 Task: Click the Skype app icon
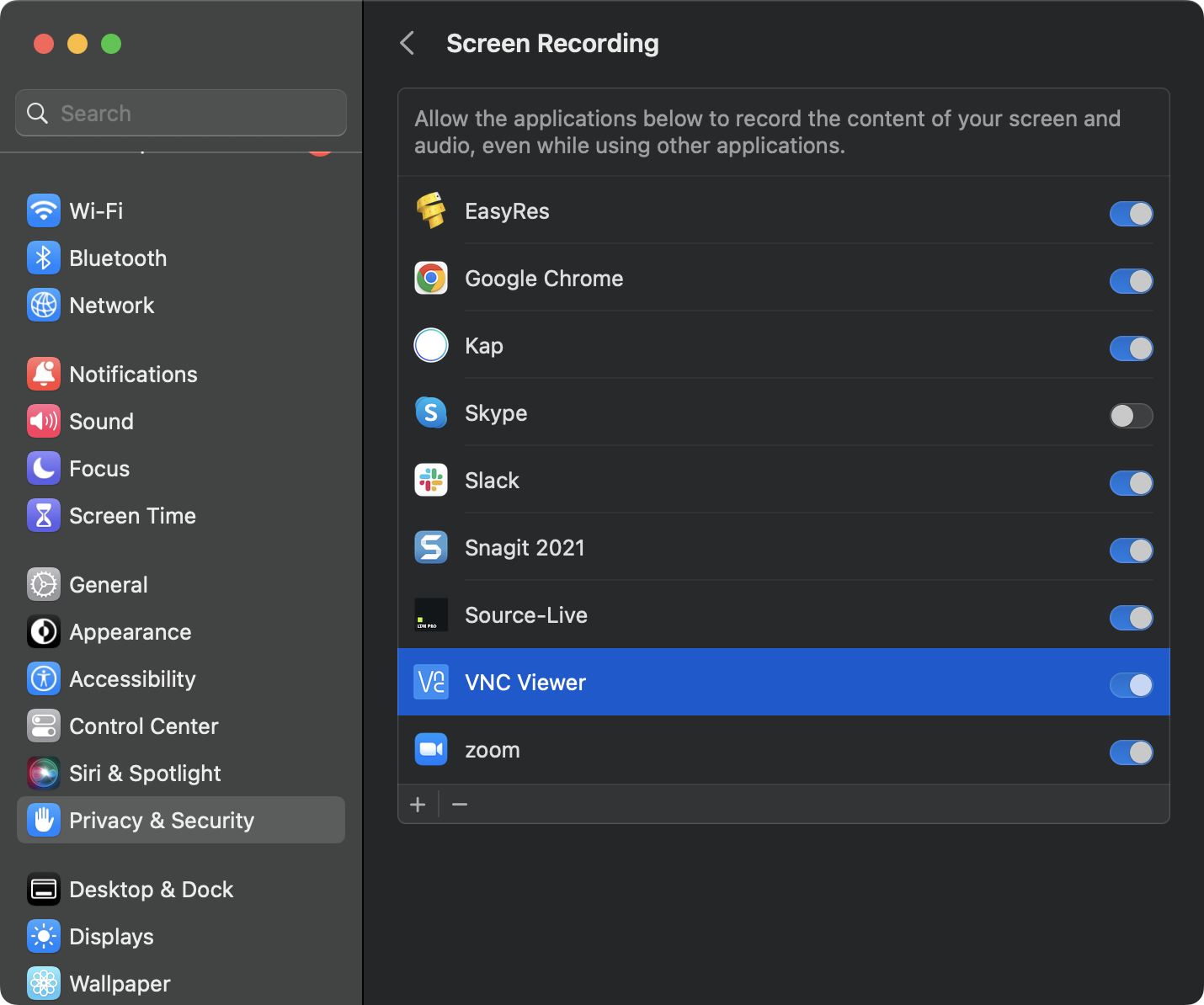pyautogui.click(x=431, y=412)
